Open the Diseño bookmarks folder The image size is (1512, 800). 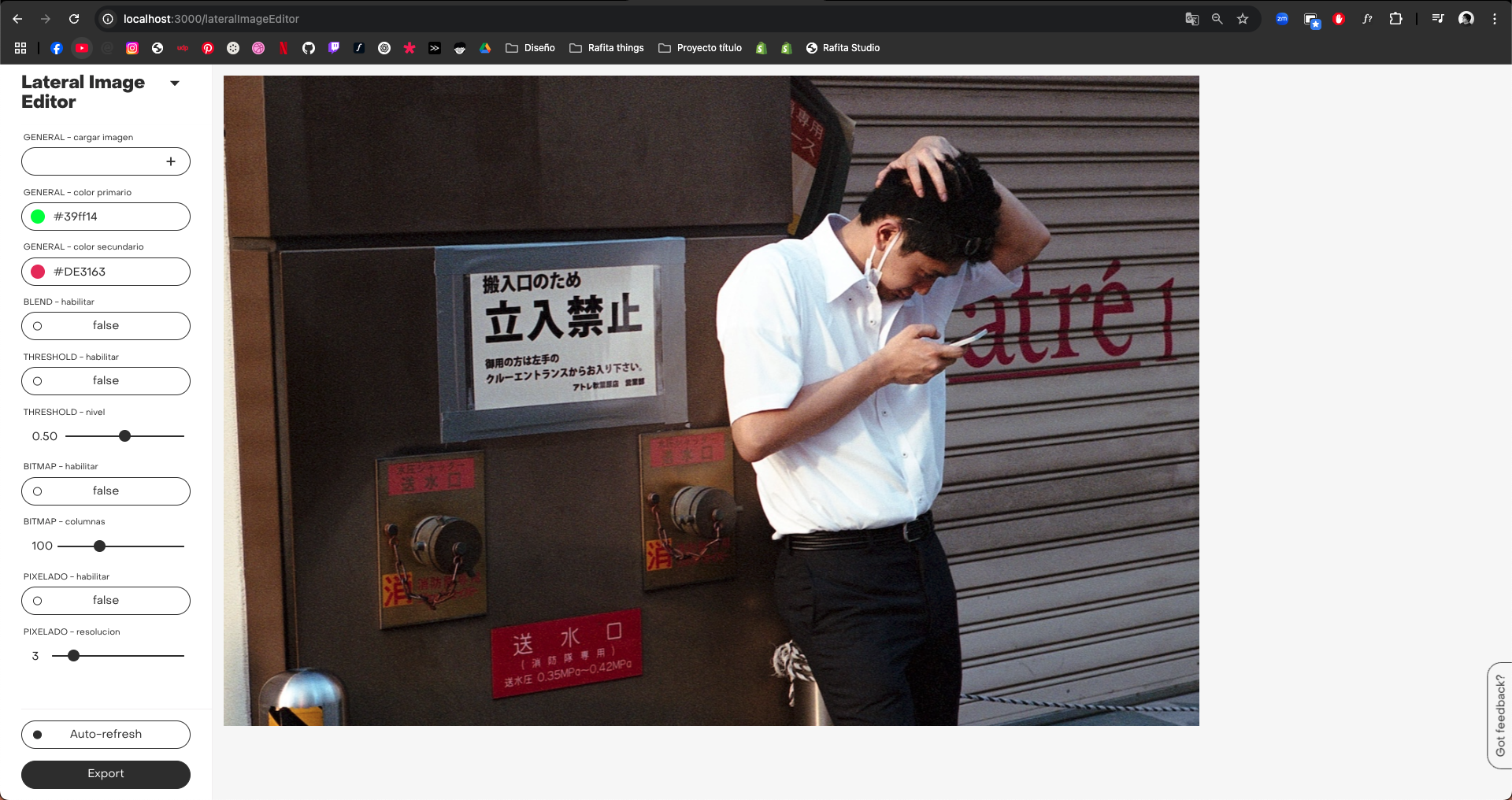(x=530, y=48)
